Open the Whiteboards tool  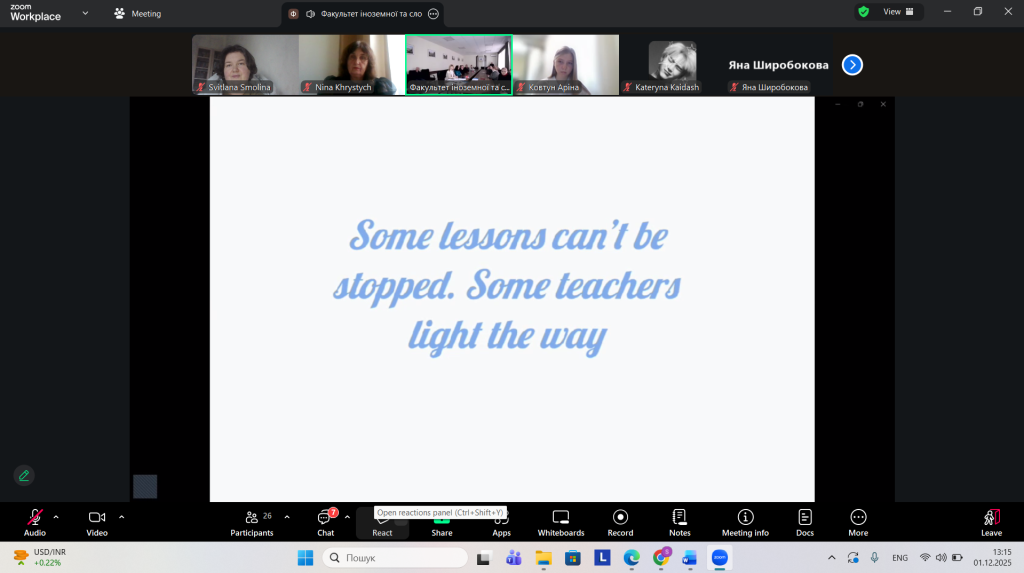tap(560, 522)
